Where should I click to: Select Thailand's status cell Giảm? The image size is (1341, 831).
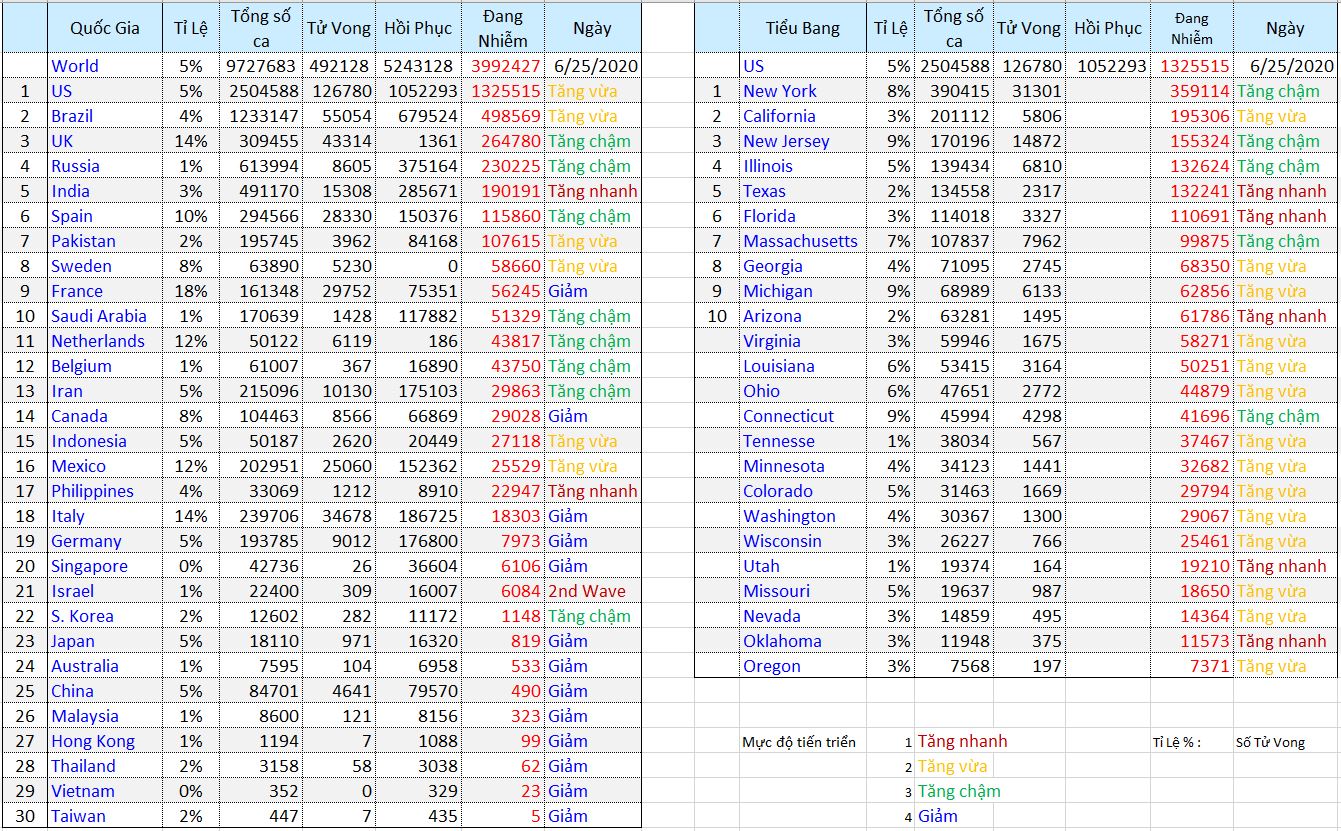[x=592, y=766]
